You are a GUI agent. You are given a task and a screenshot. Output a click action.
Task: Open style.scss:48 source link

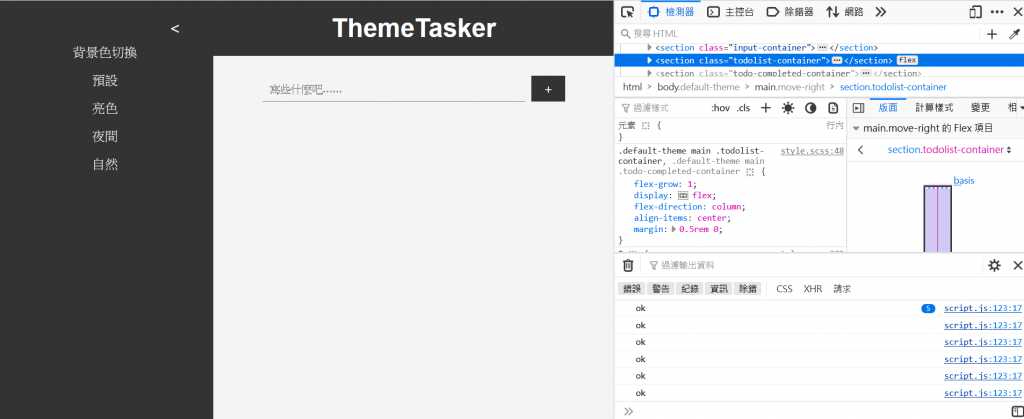812,151
